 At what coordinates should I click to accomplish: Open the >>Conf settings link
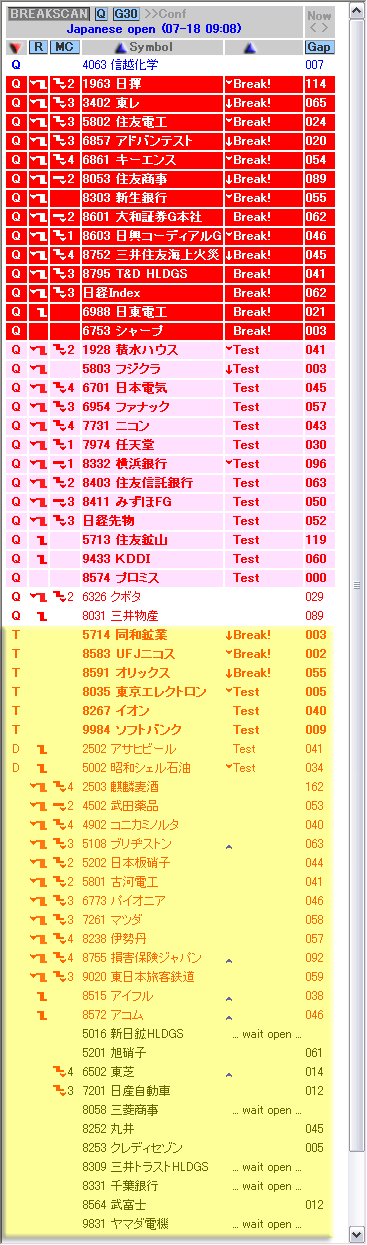(164, 14)
